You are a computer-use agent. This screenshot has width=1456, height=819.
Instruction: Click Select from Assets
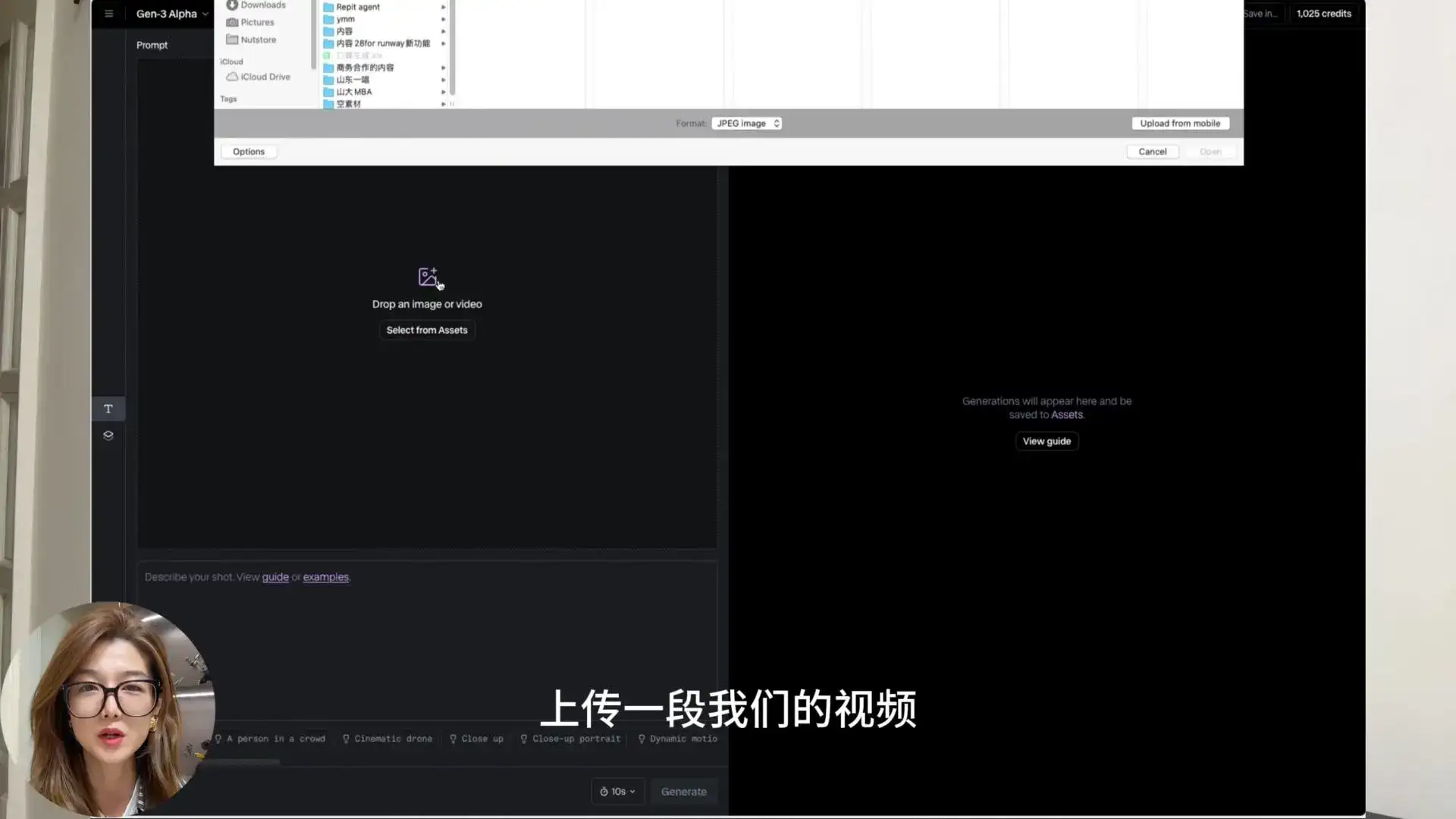426,330
